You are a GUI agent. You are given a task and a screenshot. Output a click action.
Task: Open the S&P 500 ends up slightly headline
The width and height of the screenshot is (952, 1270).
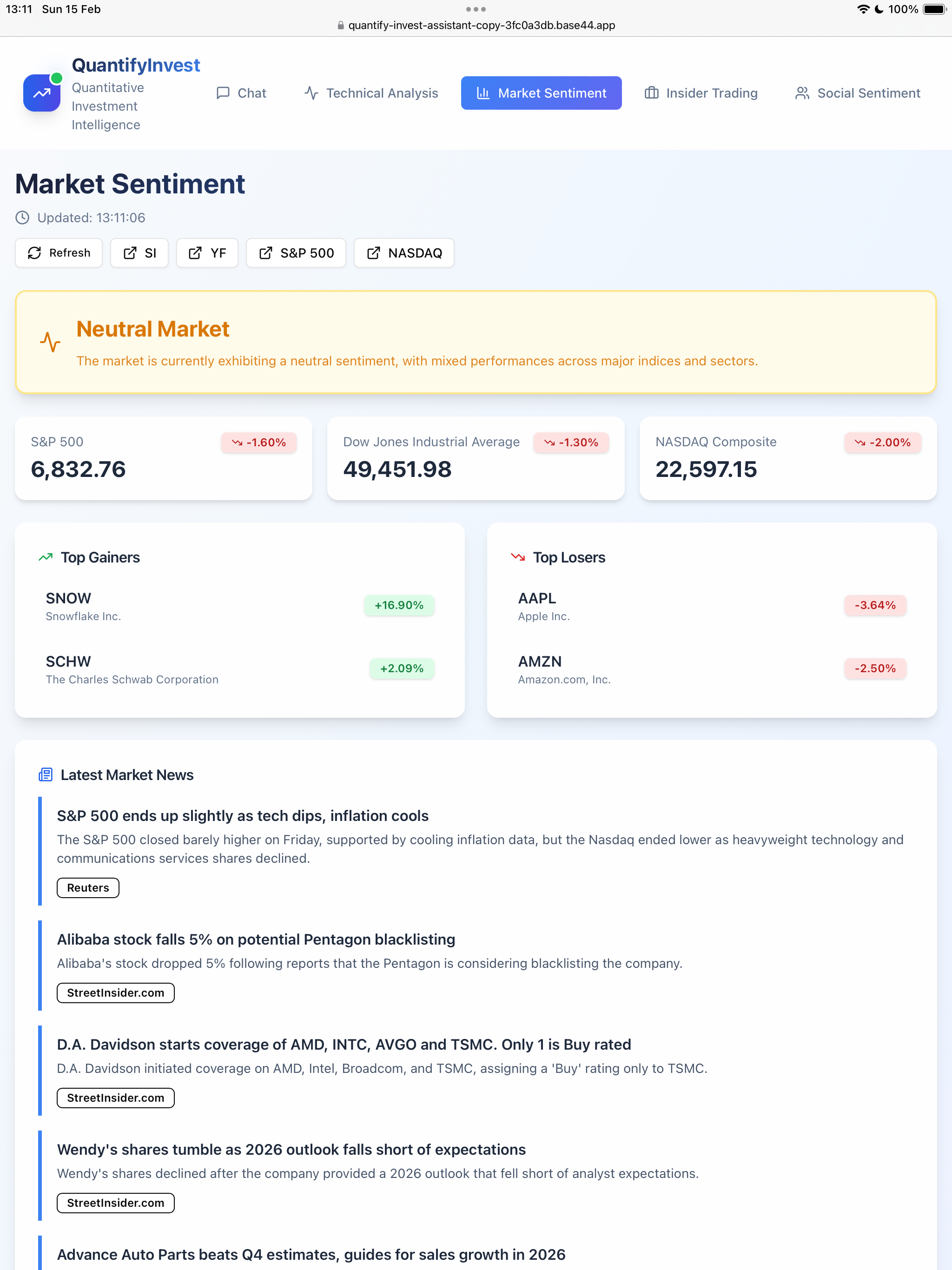click(243, 815)
